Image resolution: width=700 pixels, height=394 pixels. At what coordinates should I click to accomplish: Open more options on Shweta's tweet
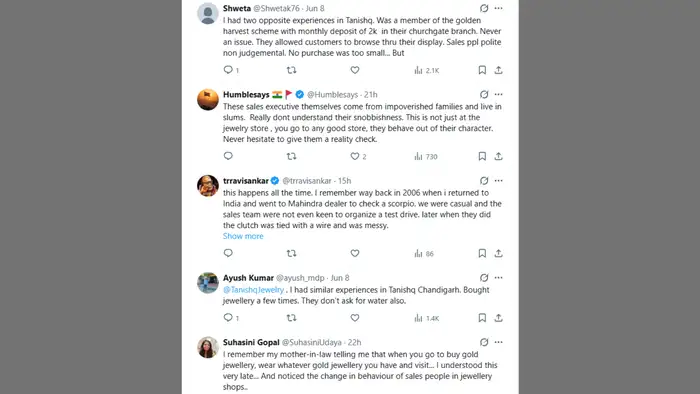pos(499,8)
